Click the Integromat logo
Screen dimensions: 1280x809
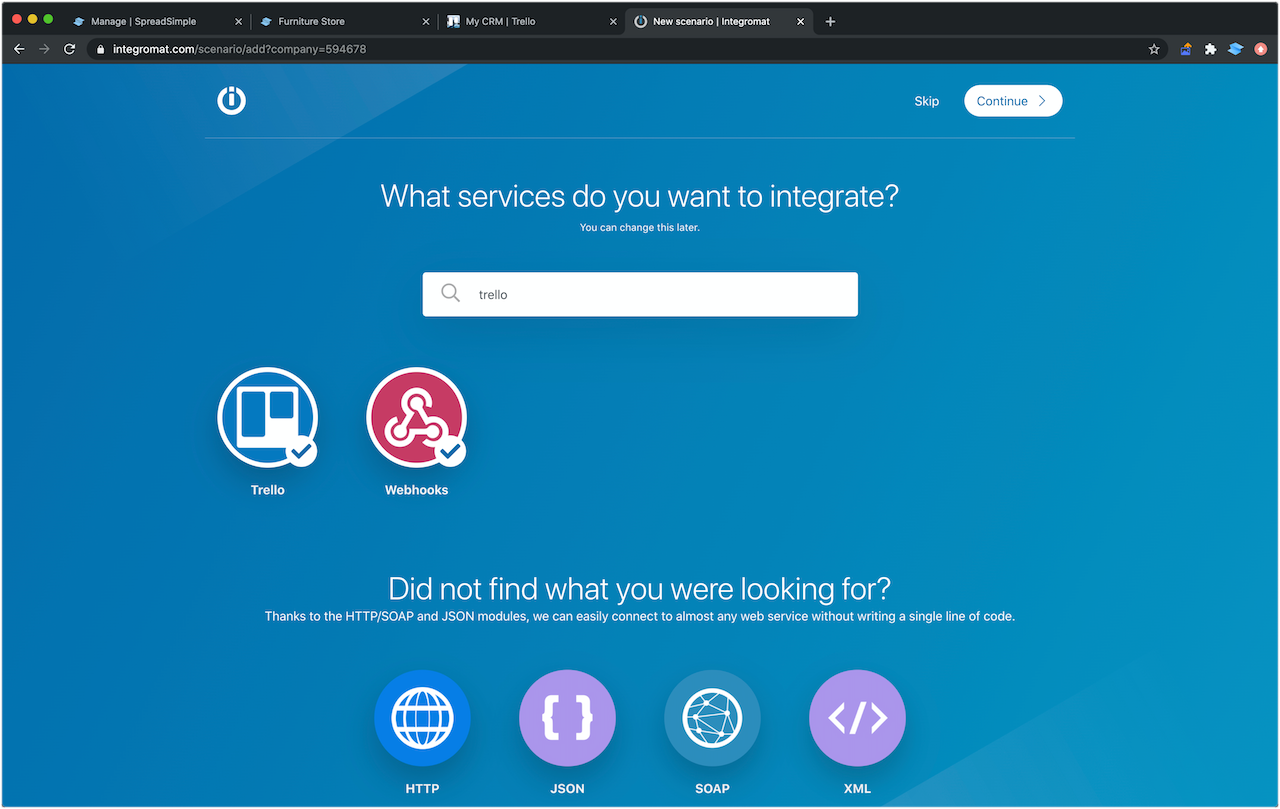tap(231, 100)
